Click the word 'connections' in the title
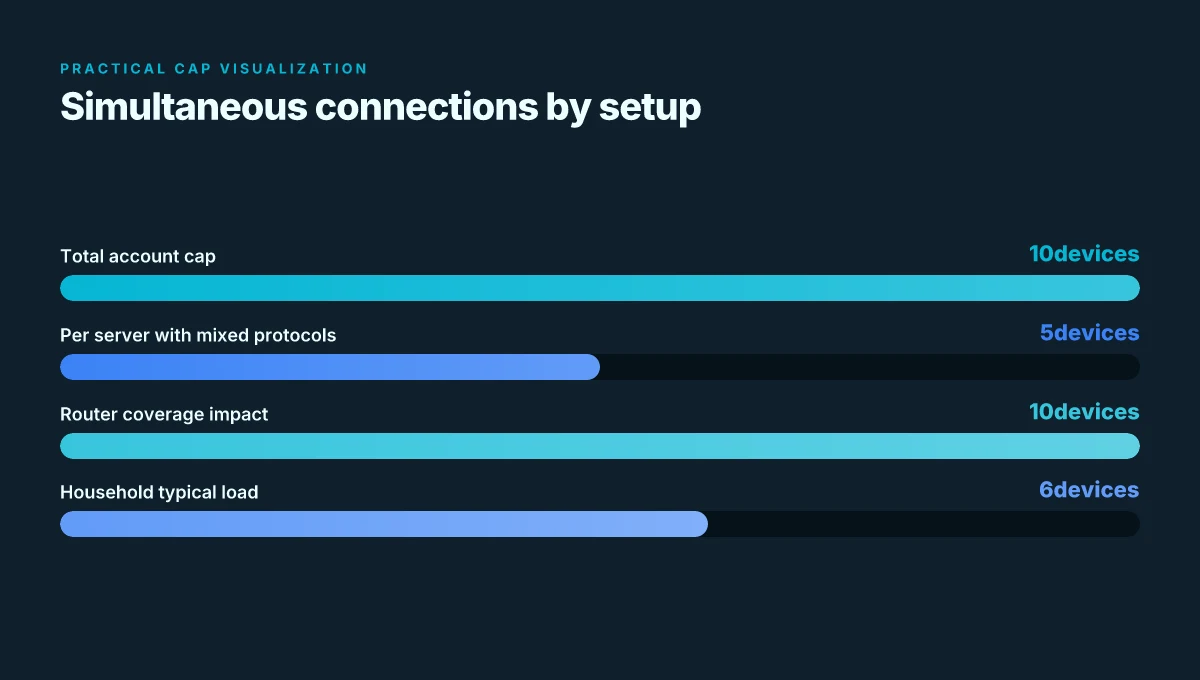The image size is (1200, 680). 426,106
